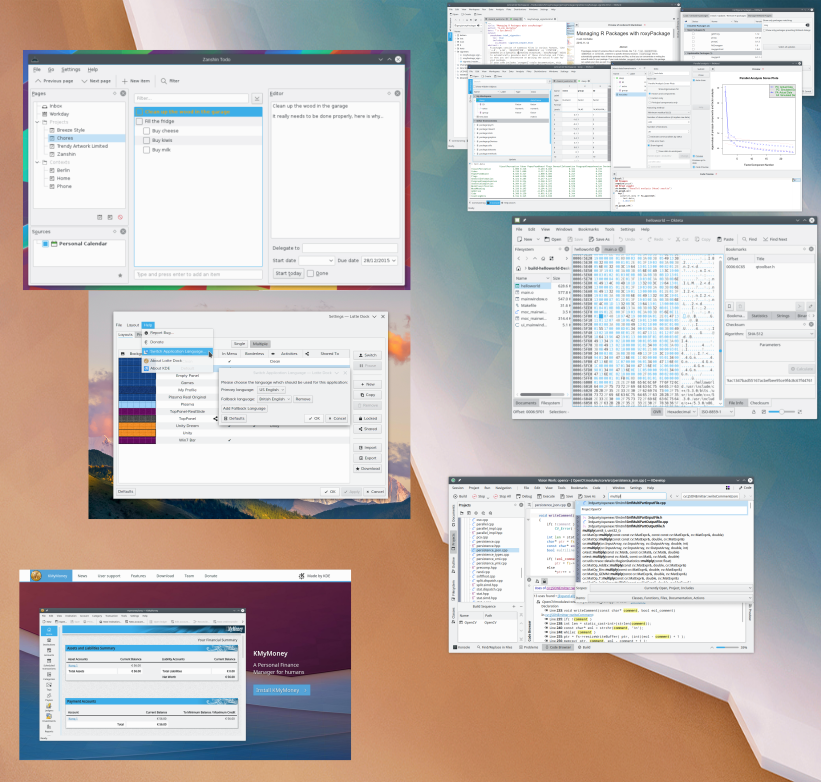Click the star icon in Zanshin Sources panel

click(120, 275)
